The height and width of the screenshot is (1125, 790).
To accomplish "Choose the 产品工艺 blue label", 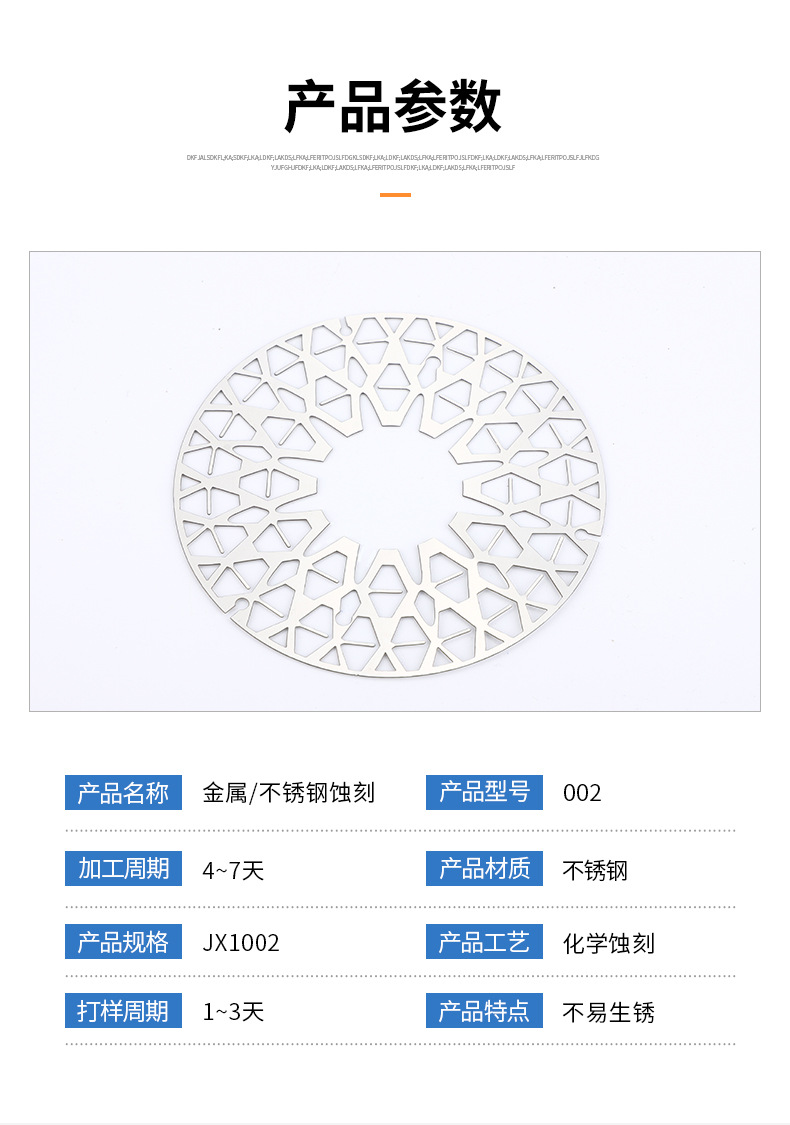I will (x=484, y=942).
